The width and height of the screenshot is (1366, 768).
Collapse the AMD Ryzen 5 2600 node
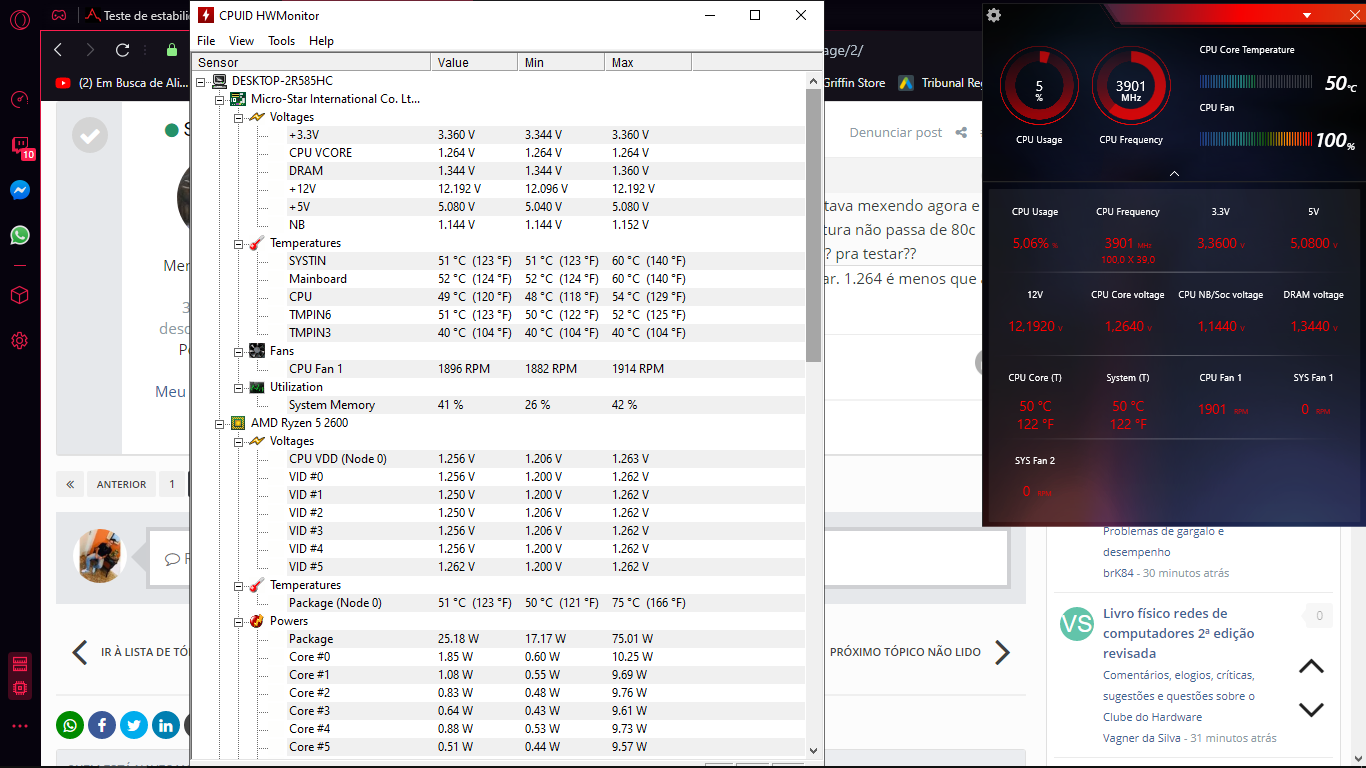pyautogui.click(x=220, y=423)
